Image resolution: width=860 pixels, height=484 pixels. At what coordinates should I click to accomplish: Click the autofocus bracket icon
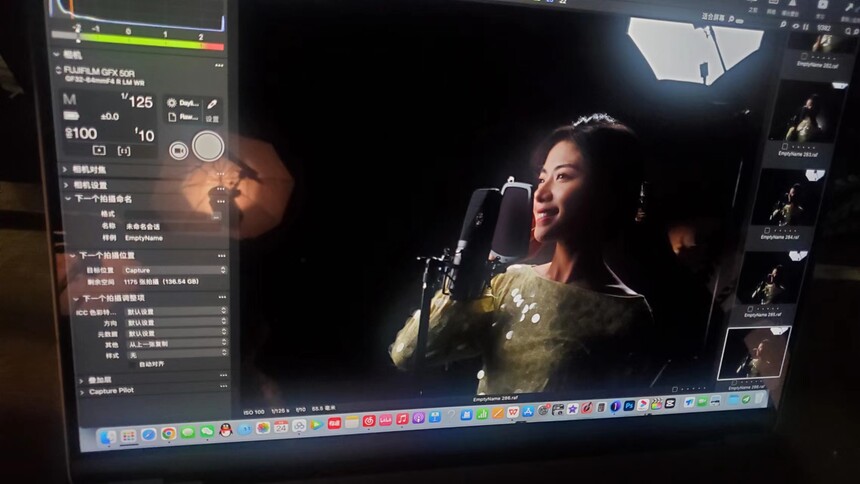point(125,150)
